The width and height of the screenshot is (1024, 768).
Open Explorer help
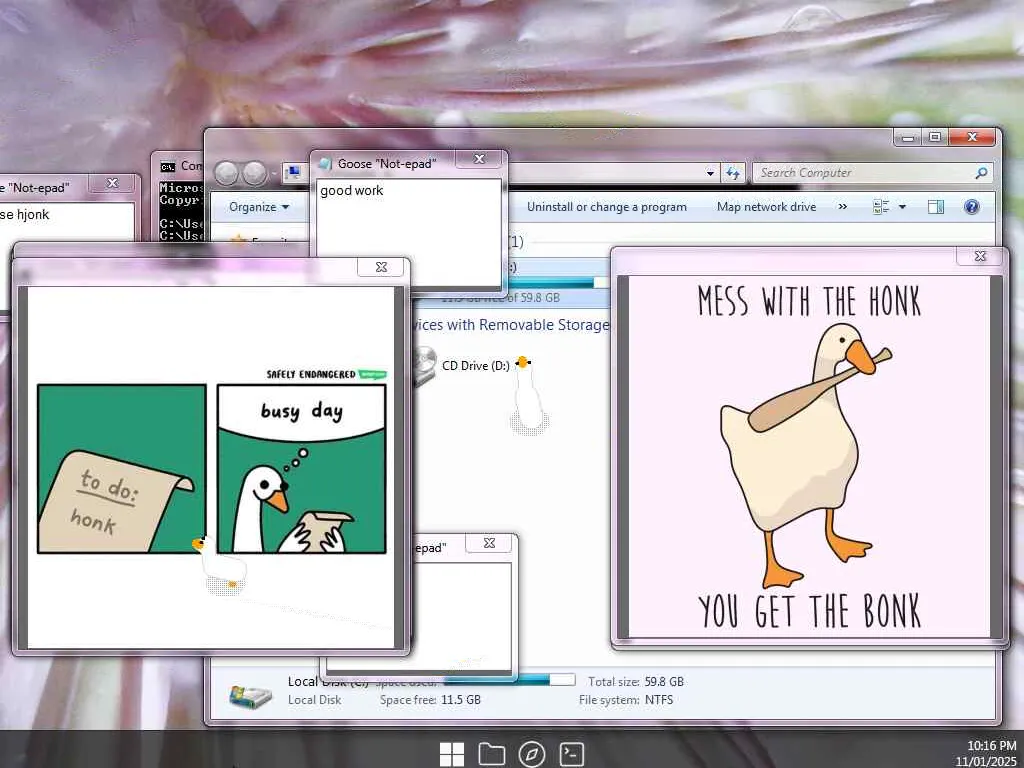[971, 207]
